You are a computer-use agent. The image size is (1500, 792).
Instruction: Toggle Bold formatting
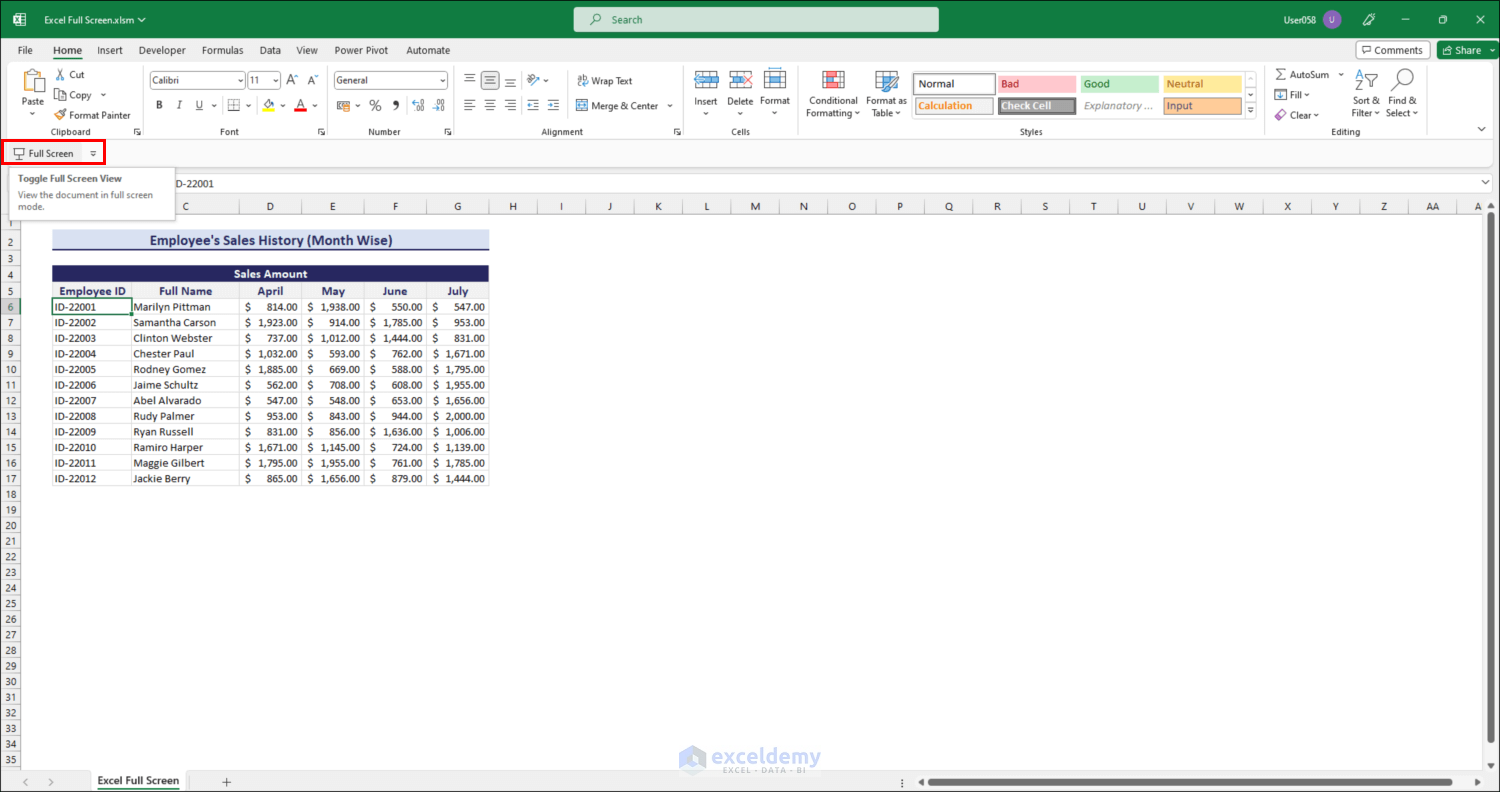[159, 105]
